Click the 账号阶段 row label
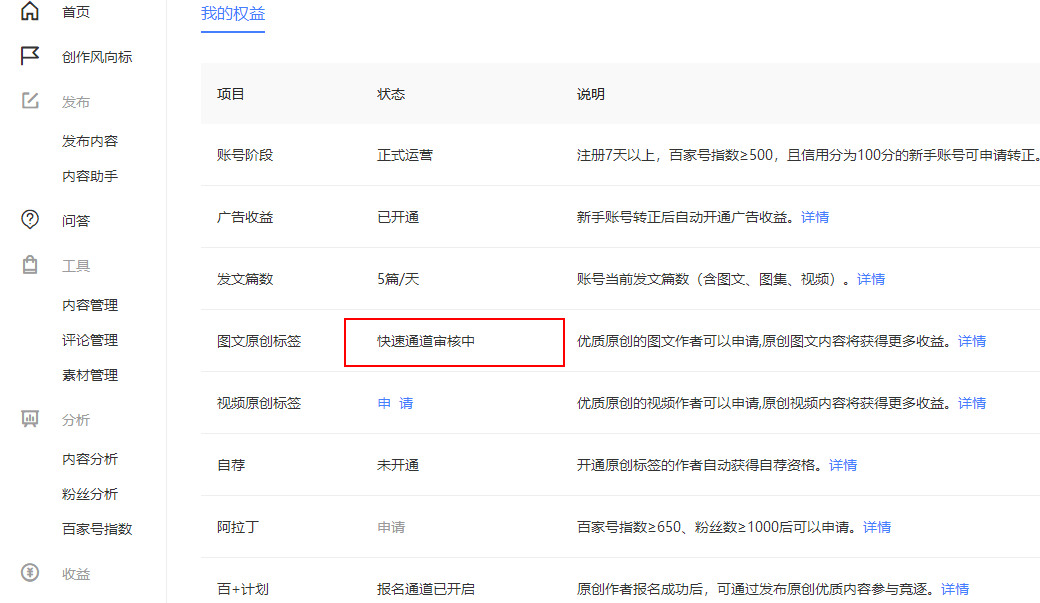 point(245,155)
